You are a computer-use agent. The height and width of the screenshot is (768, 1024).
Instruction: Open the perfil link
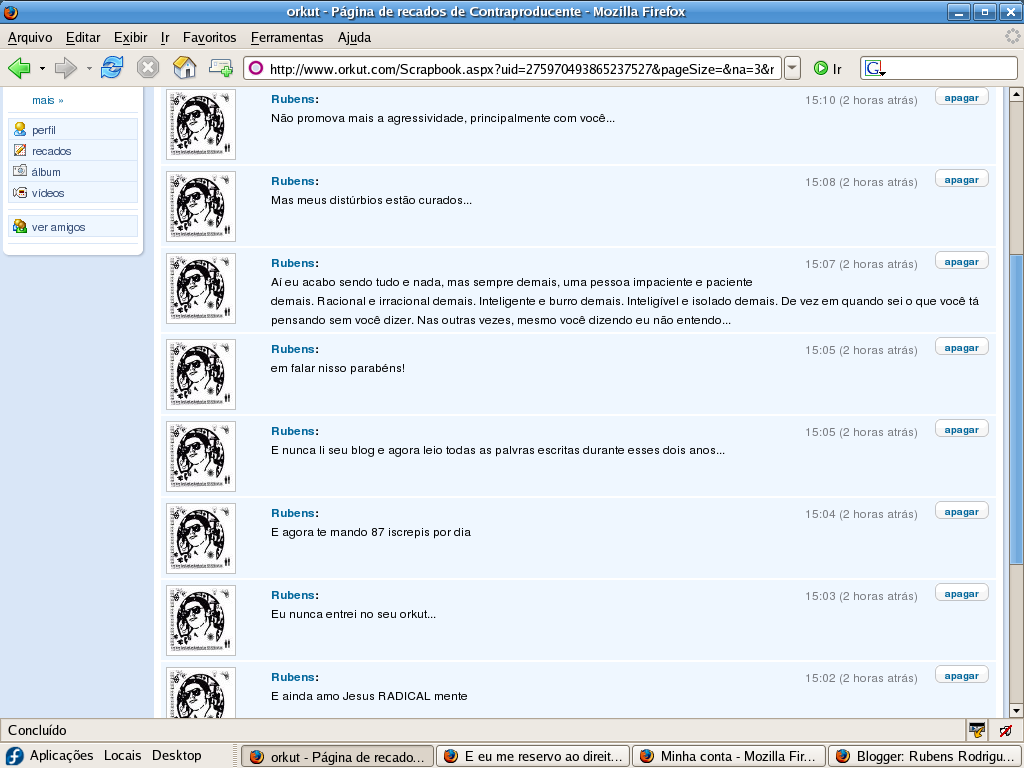coord(44,130)
